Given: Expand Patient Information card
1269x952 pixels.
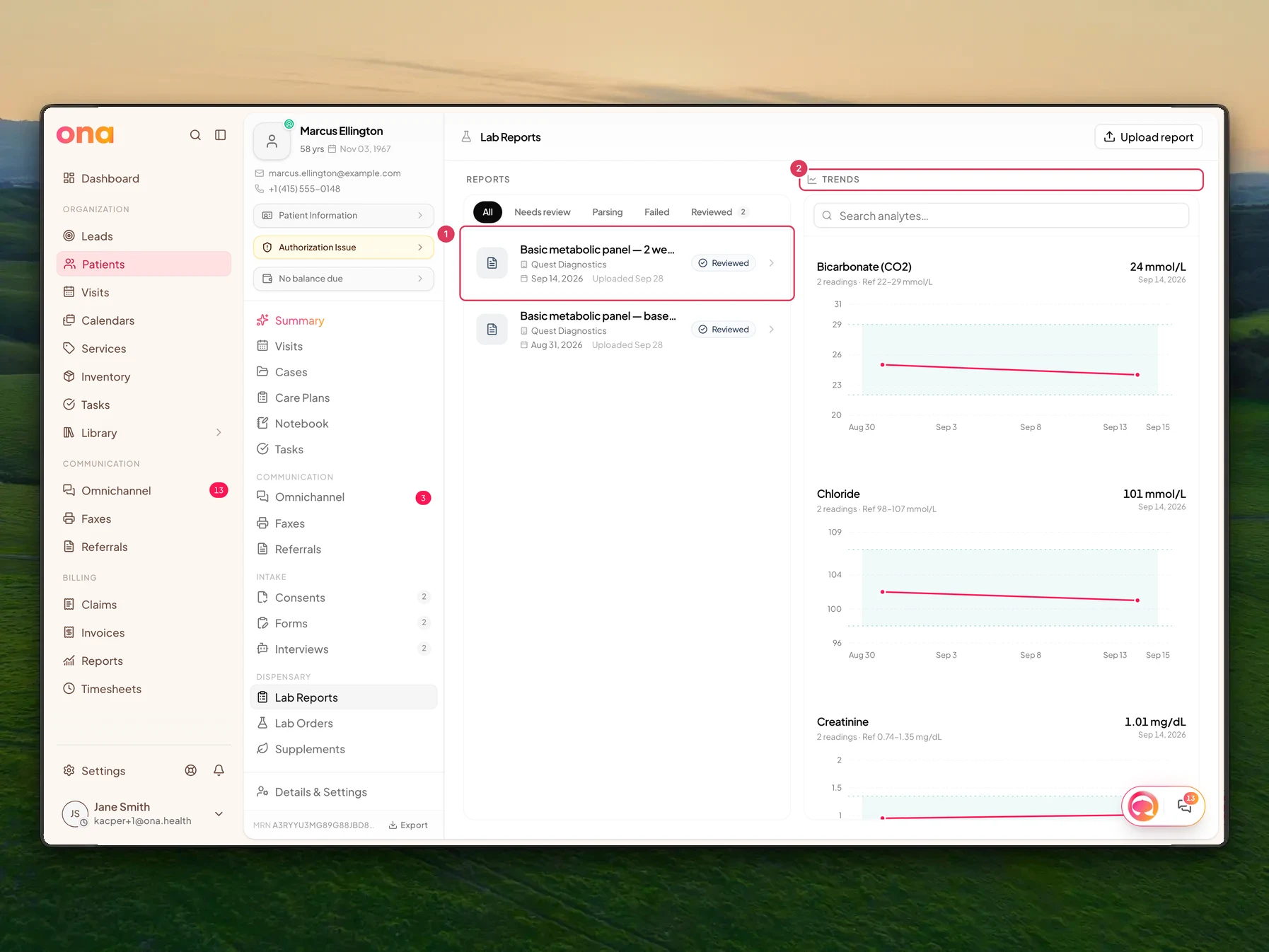Looking at the screenshot, I should (x=344, y=216).
